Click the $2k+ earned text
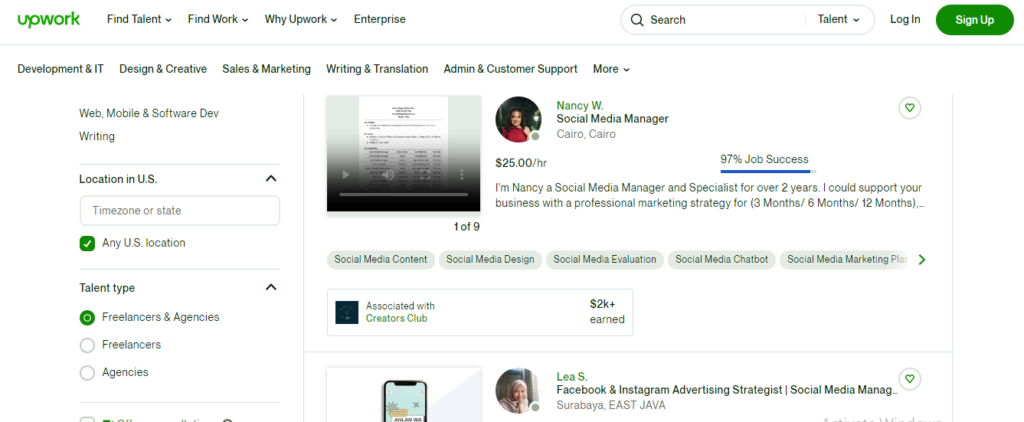Screen dimensions: 1024x422 pos(607,312)
